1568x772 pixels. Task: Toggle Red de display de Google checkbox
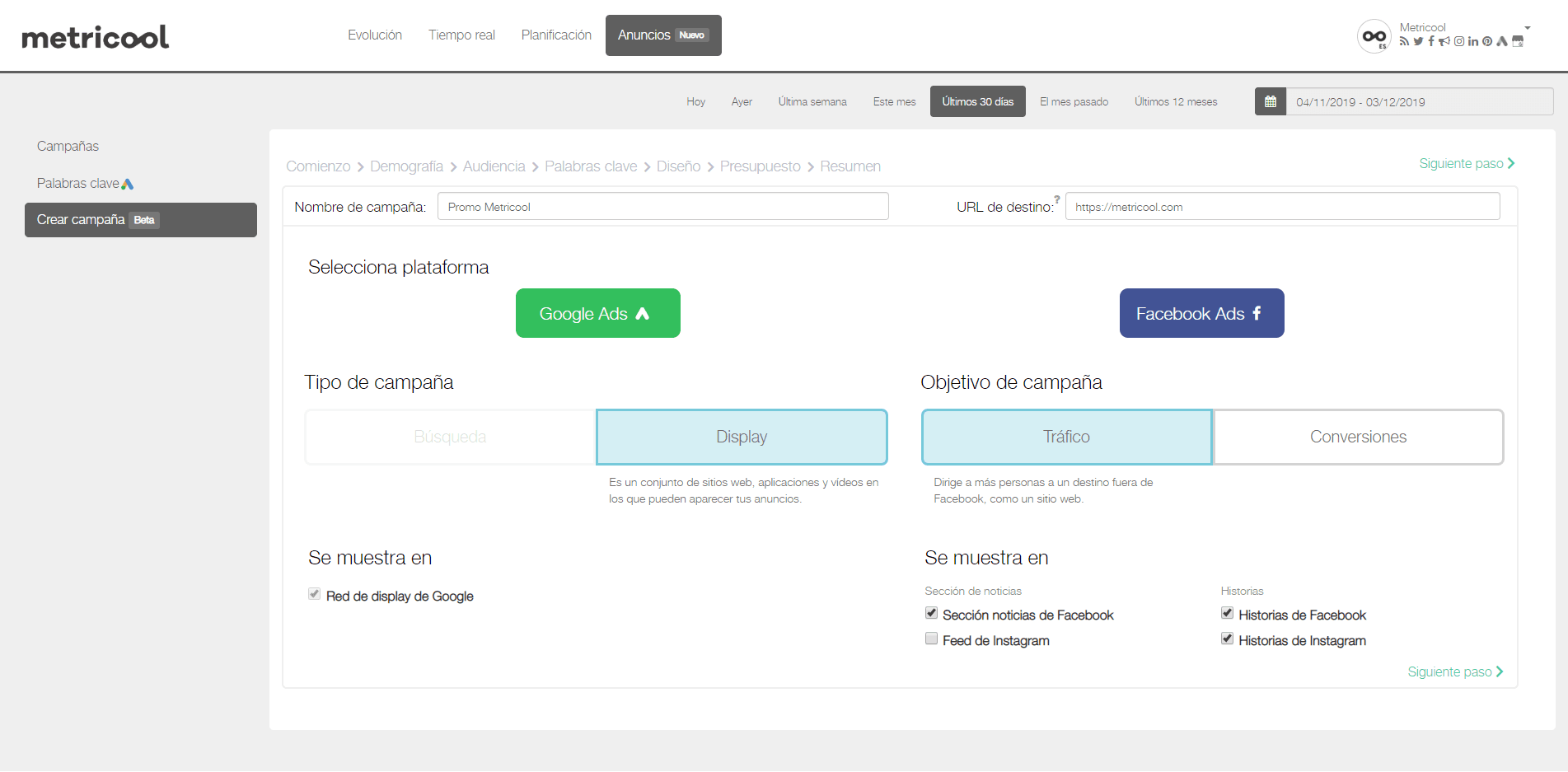coord(314,594)
